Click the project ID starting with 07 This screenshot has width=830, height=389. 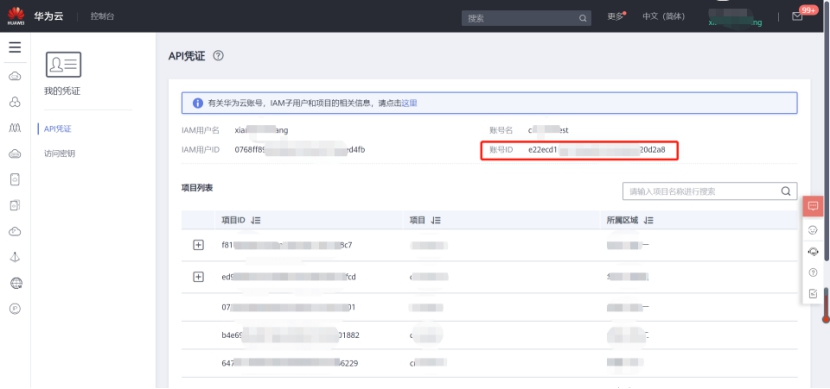tap(288, 307)
